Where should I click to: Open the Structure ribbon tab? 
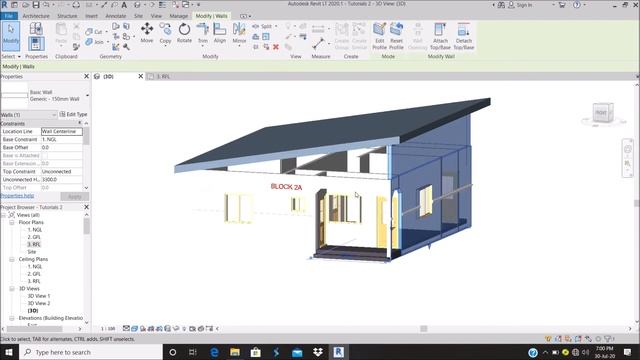67,16
